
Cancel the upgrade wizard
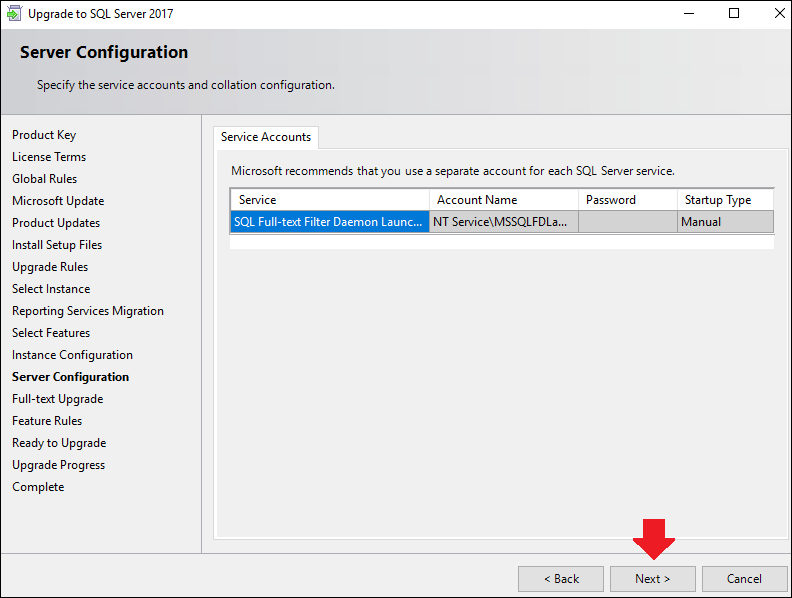(745, 579)
